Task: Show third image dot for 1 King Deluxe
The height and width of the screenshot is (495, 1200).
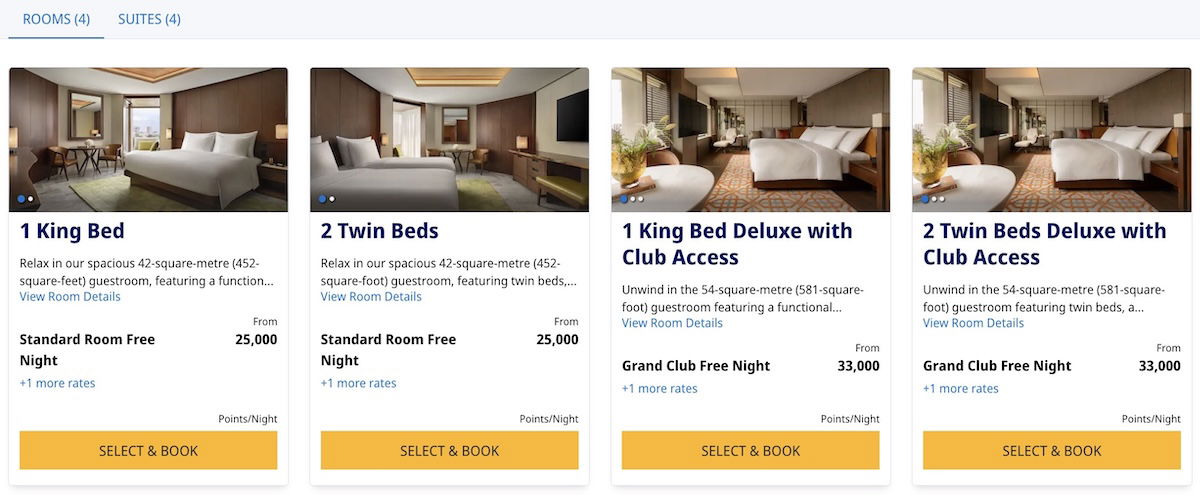Action: click(x=641, y=199)
